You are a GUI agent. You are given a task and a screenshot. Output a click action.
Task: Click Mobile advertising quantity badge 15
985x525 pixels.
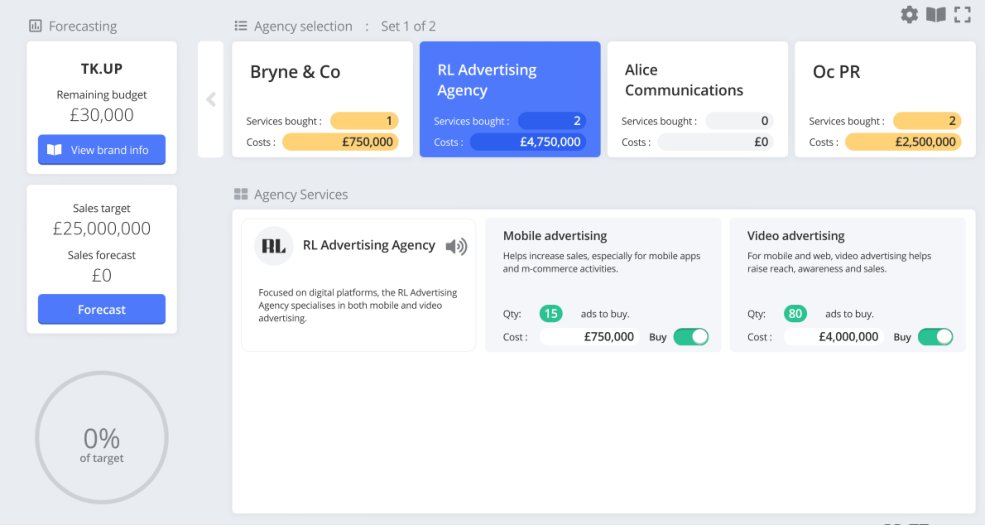551,313
